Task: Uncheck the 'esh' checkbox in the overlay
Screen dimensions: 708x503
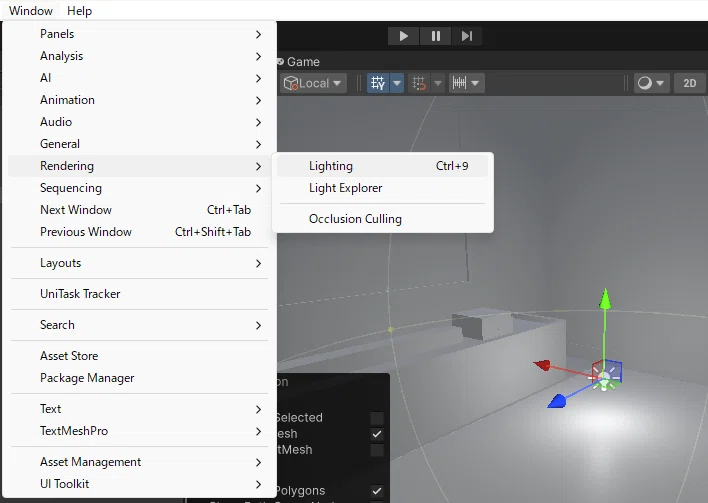Action: [377, 434]
